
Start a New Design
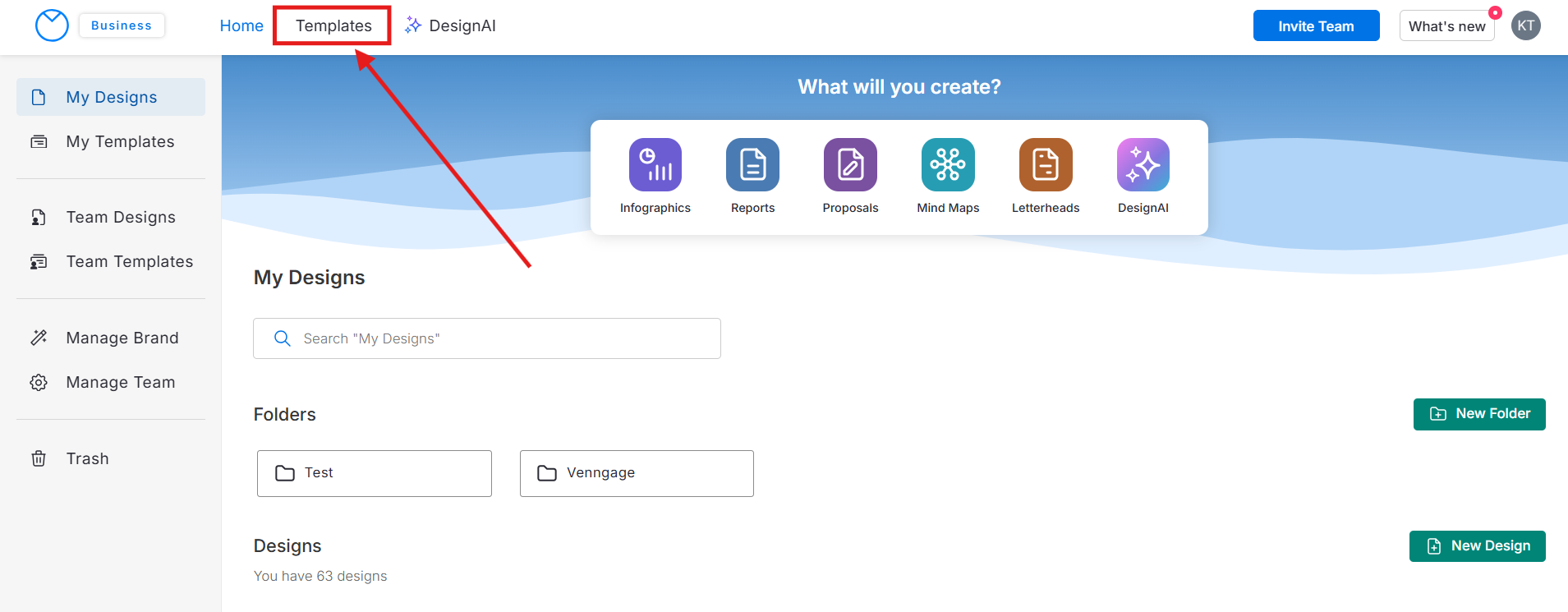(x=1477, y=546)
